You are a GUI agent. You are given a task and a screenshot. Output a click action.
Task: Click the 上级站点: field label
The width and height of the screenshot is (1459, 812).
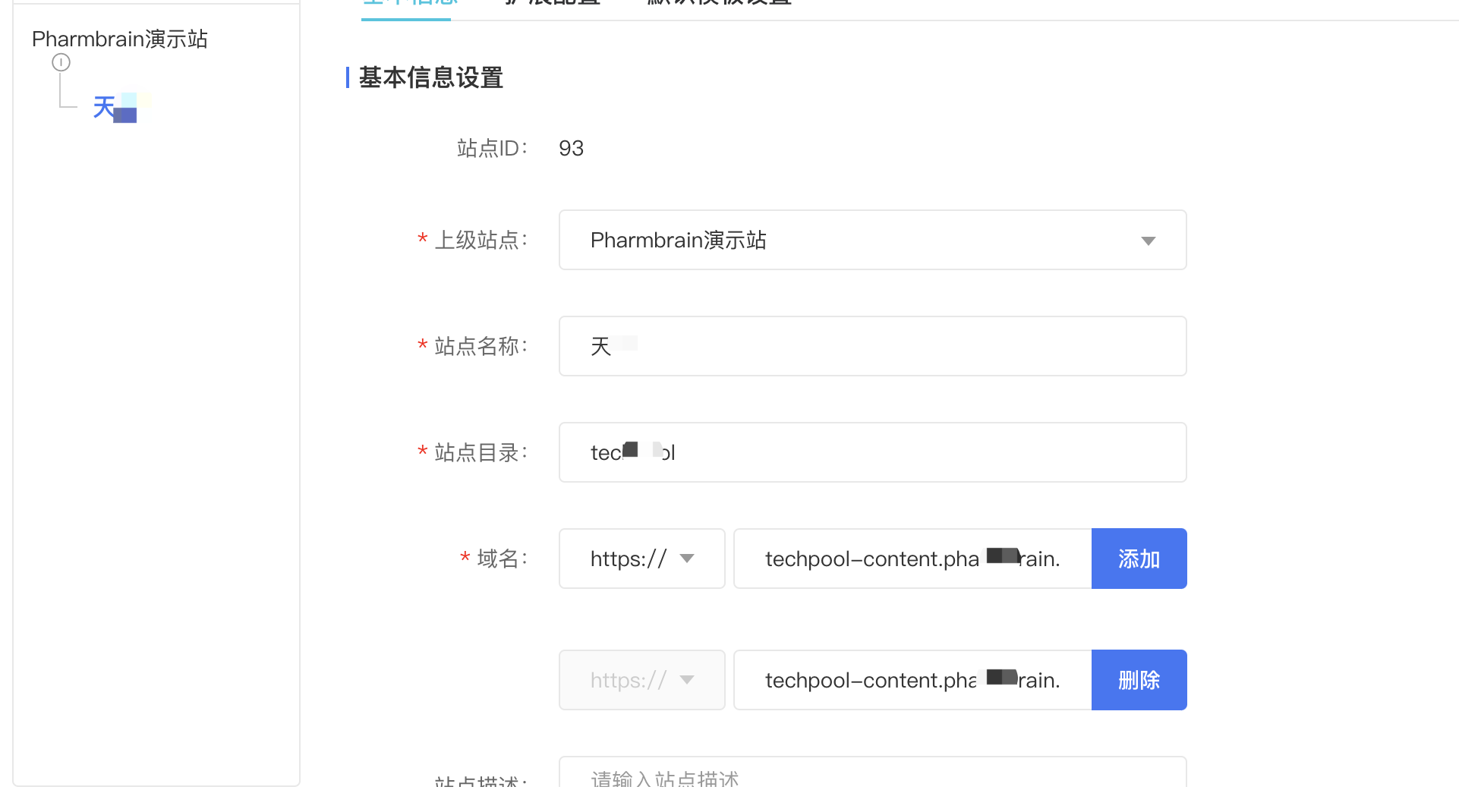click(481, 240)
